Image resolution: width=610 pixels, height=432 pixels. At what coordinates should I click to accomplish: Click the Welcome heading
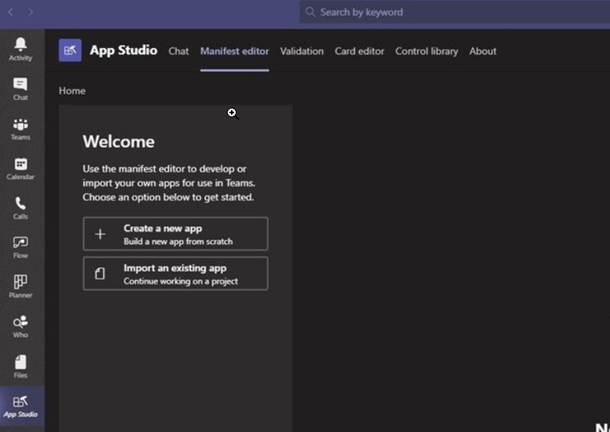(x=119, y=141)
